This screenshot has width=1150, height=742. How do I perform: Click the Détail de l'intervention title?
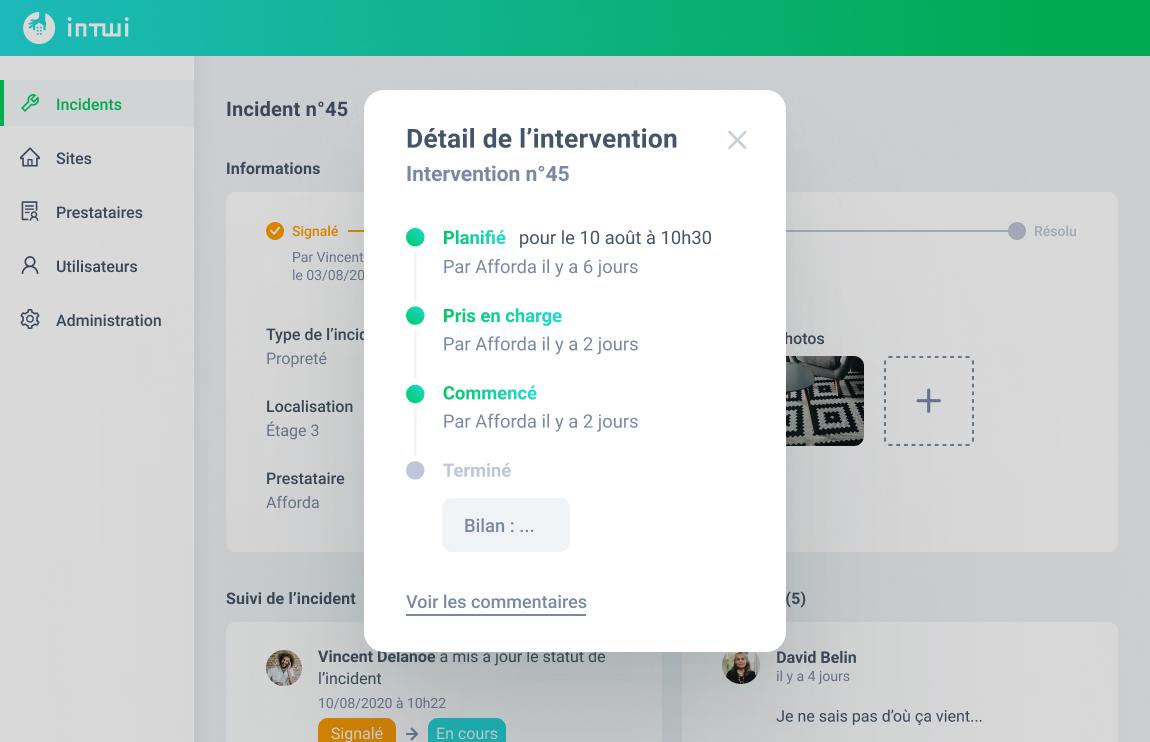[542, 139]
